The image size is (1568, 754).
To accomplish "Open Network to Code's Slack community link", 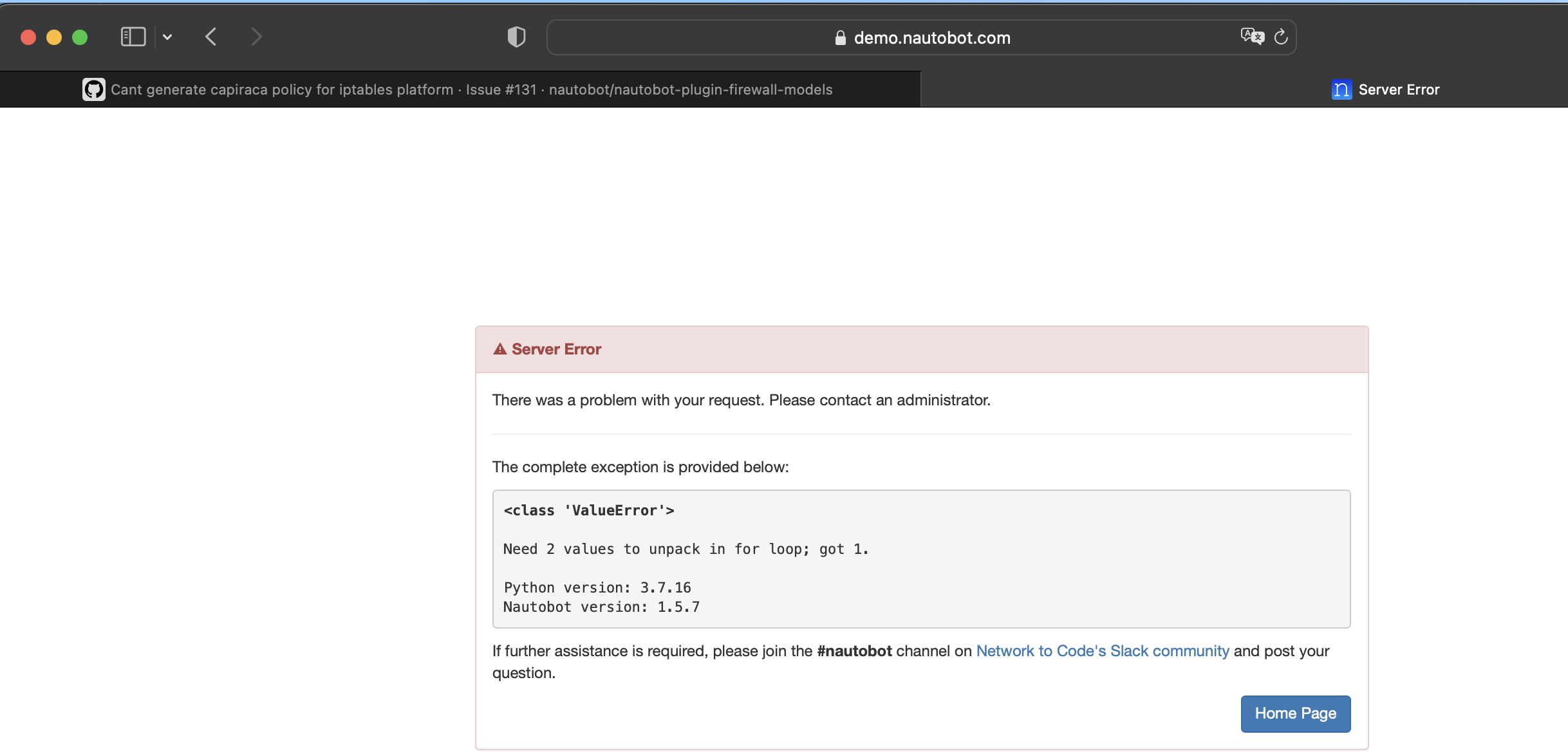I will coord(1102,650).
